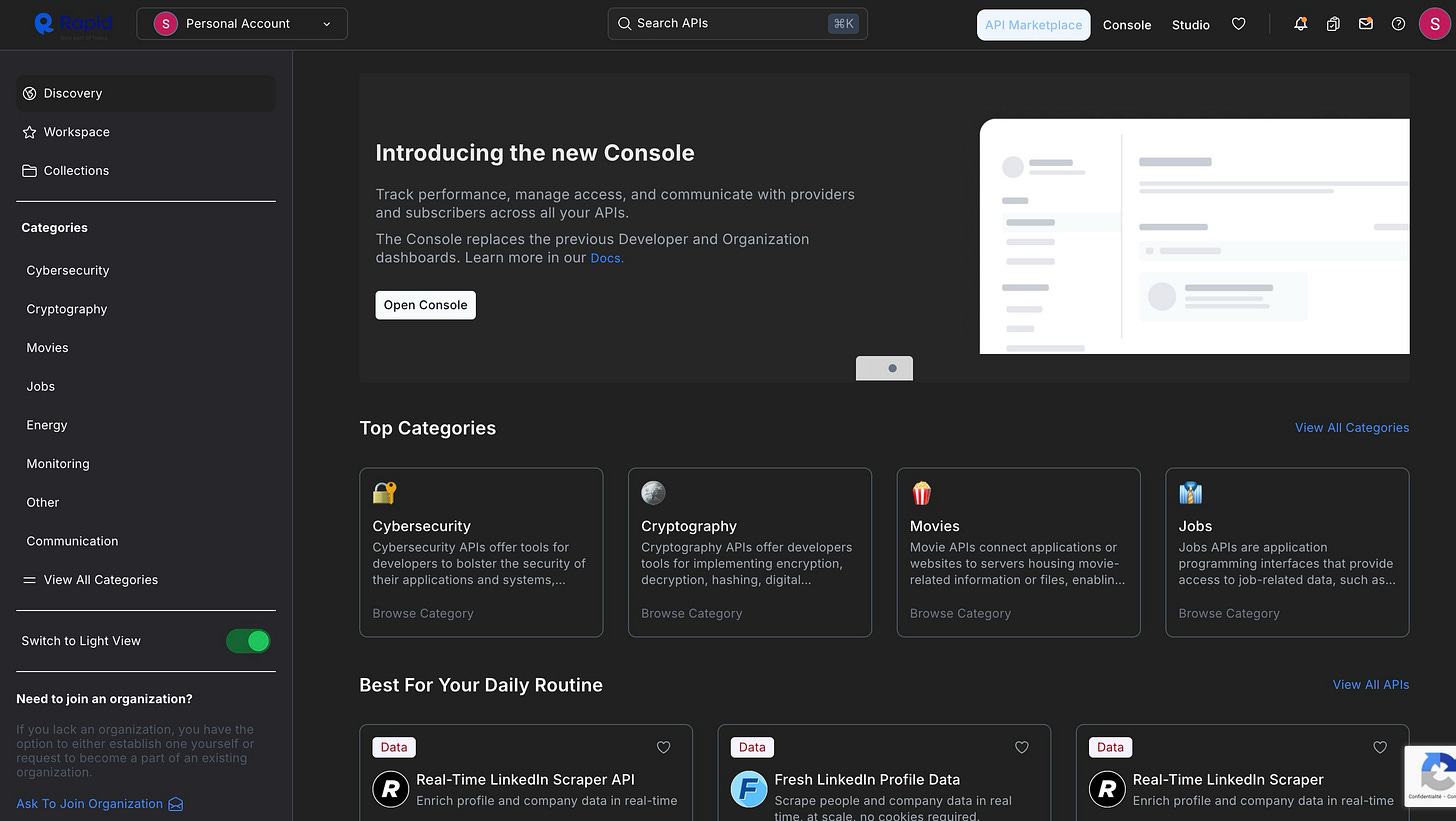Click into the Search APIs field
Image resolution: width=1456 pixels, height=821 pixels.
[738, 24]
